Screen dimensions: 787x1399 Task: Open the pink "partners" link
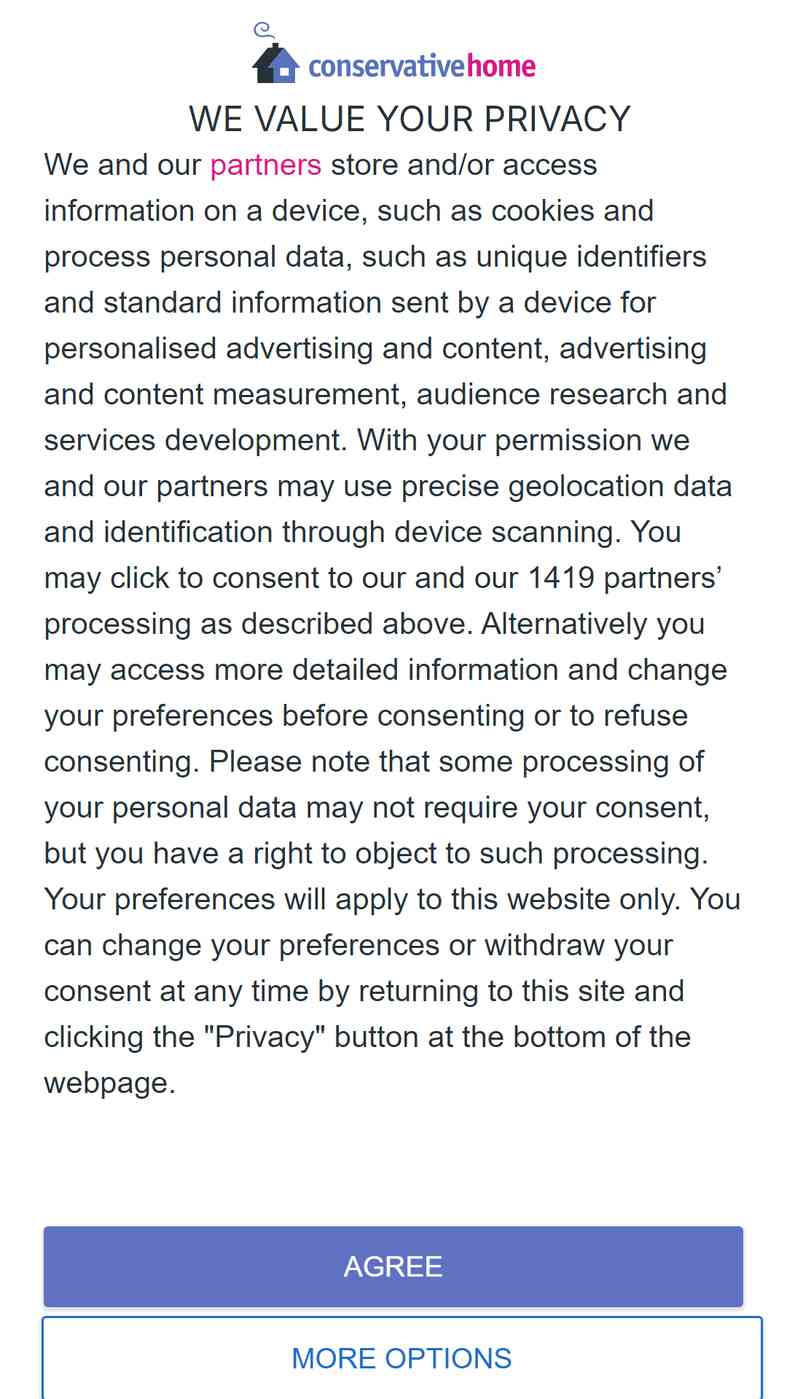266,165
